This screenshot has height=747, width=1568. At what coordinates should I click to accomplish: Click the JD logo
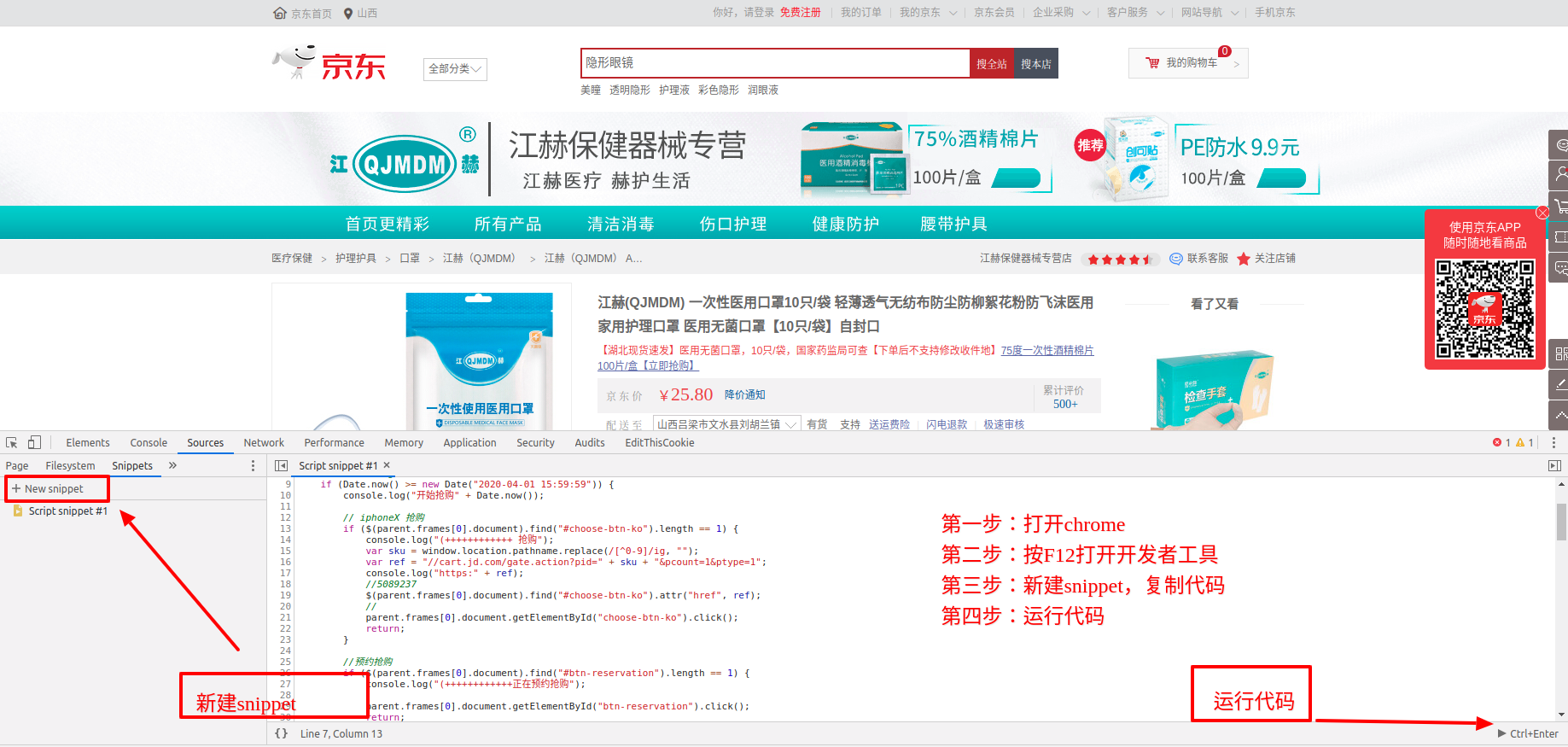click(329, 63)
